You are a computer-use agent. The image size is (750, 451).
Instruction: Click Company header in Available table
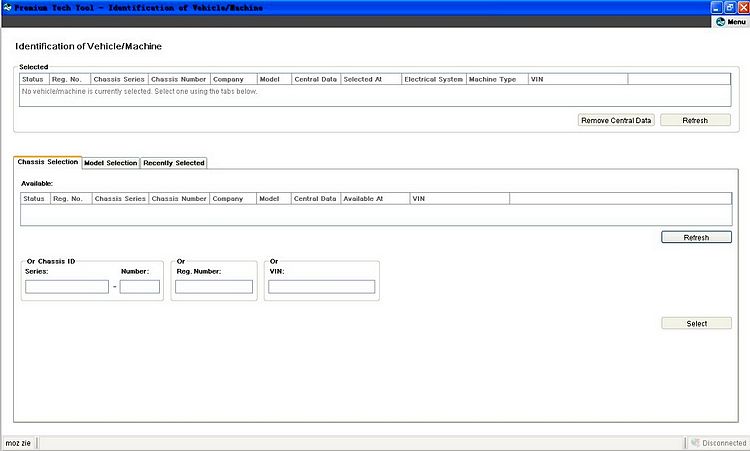pyautogui.click(x=233, y=198)
